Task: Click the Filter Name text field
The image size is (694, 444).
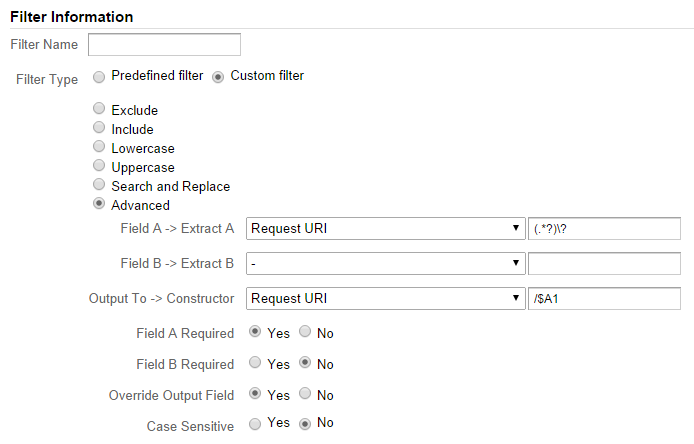Action: click(164, 44)
